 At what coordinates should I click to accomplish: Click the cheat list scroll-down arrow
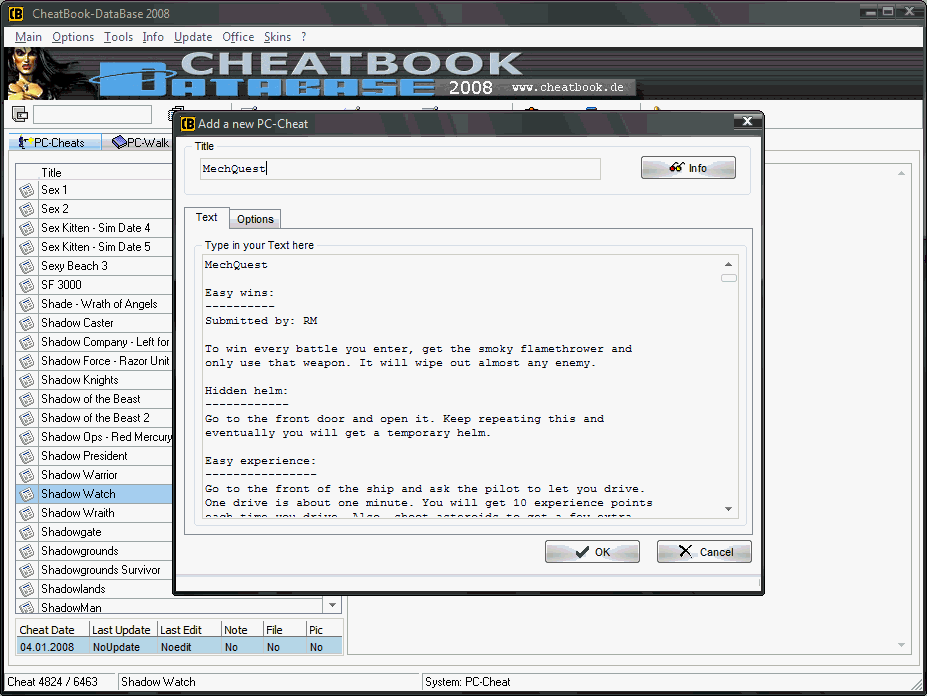point(332,605)
